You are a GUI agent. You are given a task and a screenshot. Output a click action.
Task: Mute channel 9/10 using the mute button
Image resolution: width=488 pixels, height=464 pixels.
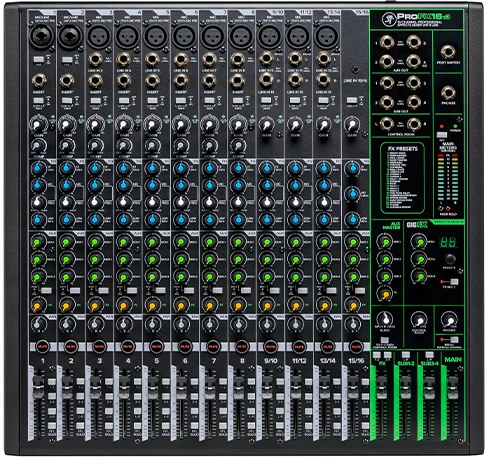[x=271, y=347]
